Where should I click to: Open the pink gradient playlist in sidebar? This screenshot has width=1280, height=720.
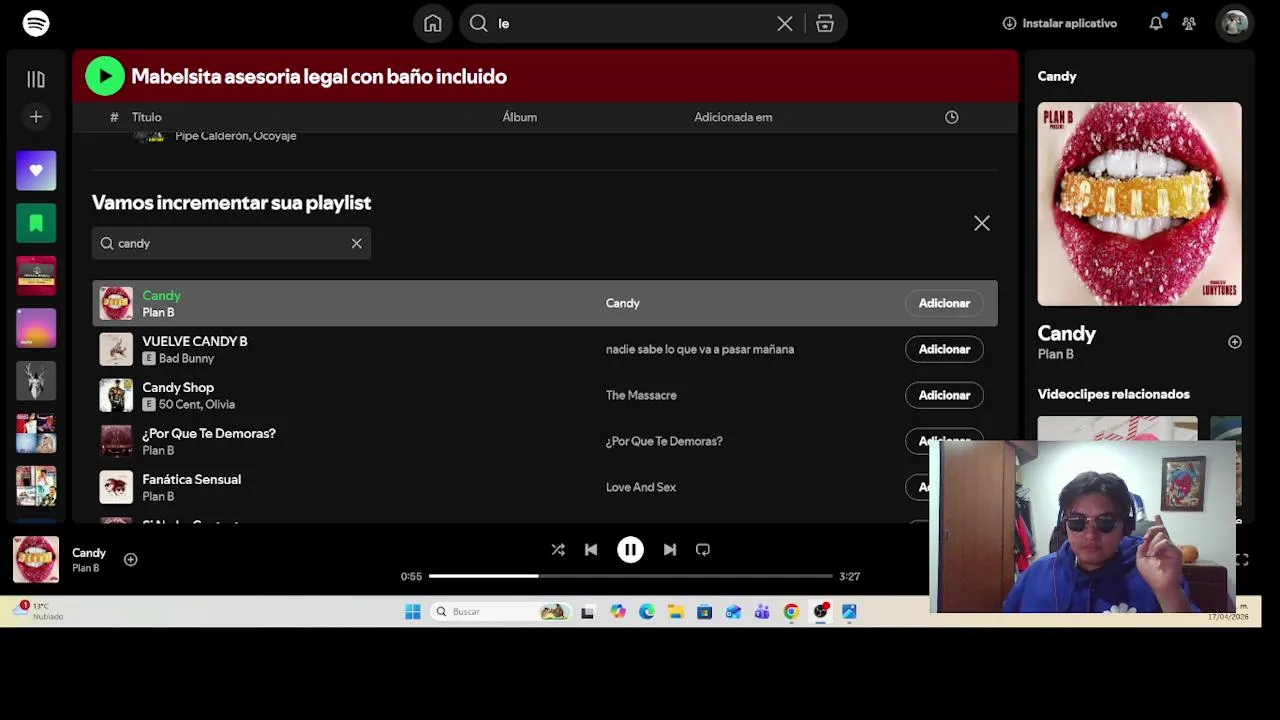(x=36, y=328)
